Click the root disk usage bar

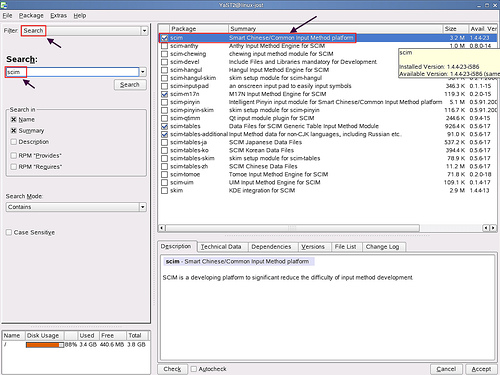tap(45, 345)
